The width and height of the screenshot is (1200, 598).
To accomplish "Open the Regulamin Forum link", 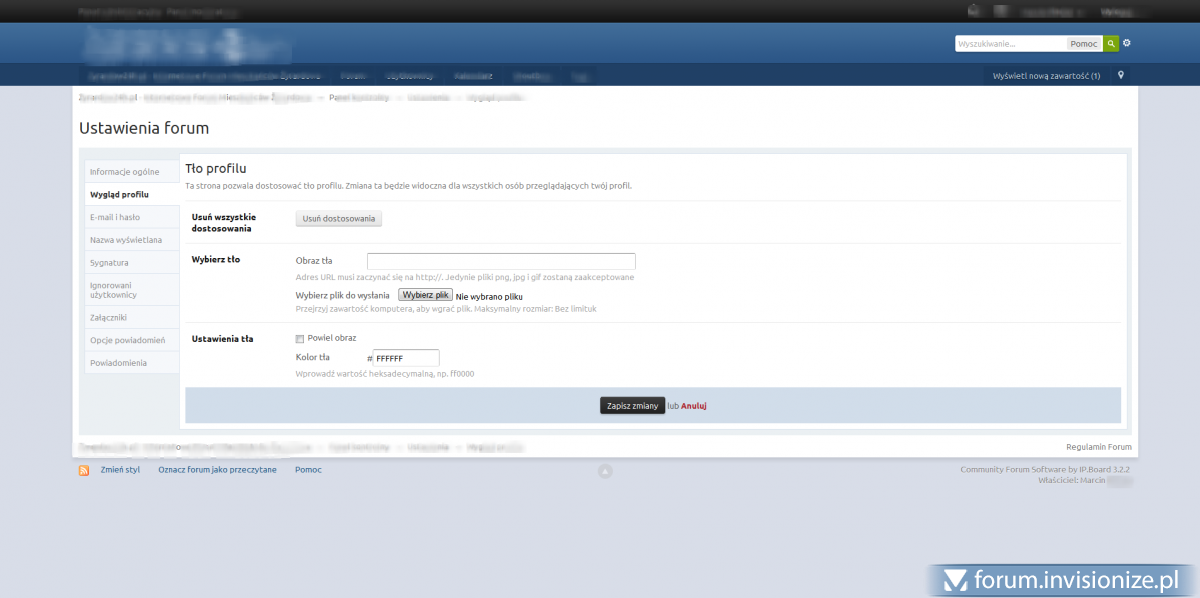I will pos(1099,447).
